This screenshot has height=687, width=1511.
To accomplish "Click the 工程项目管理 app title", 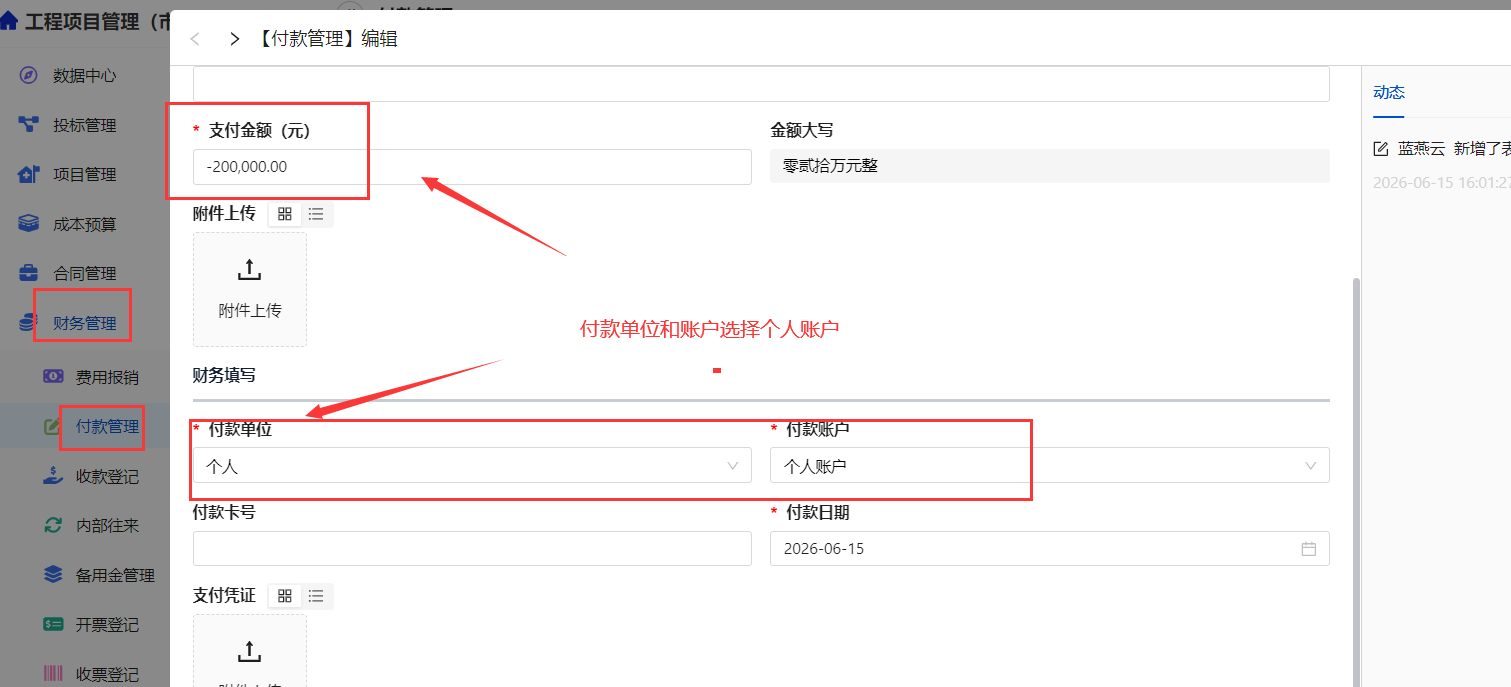I will click(95, 22).
